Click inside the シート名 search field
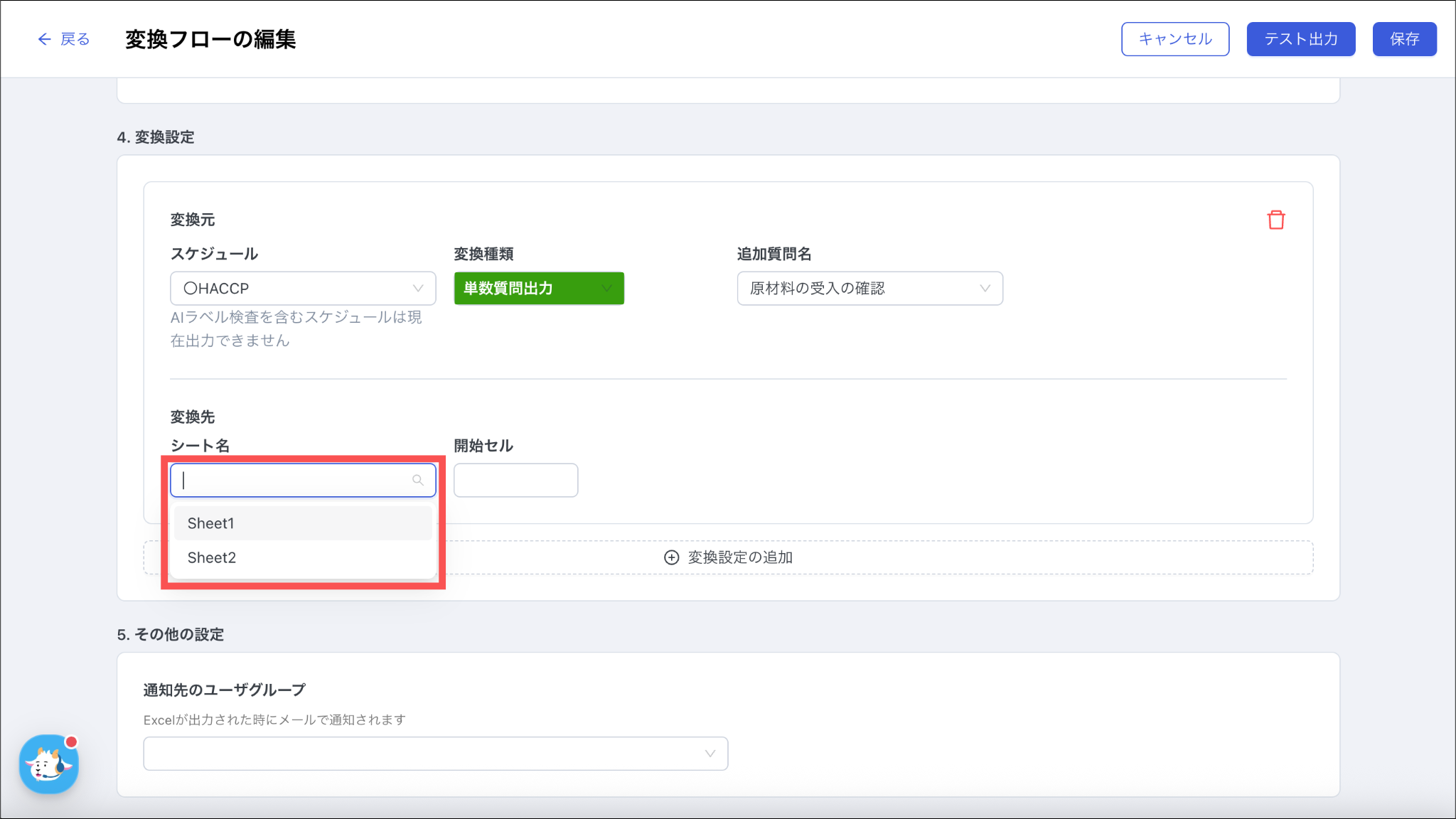The image size is (1456, 819). (x=291, y=480)
